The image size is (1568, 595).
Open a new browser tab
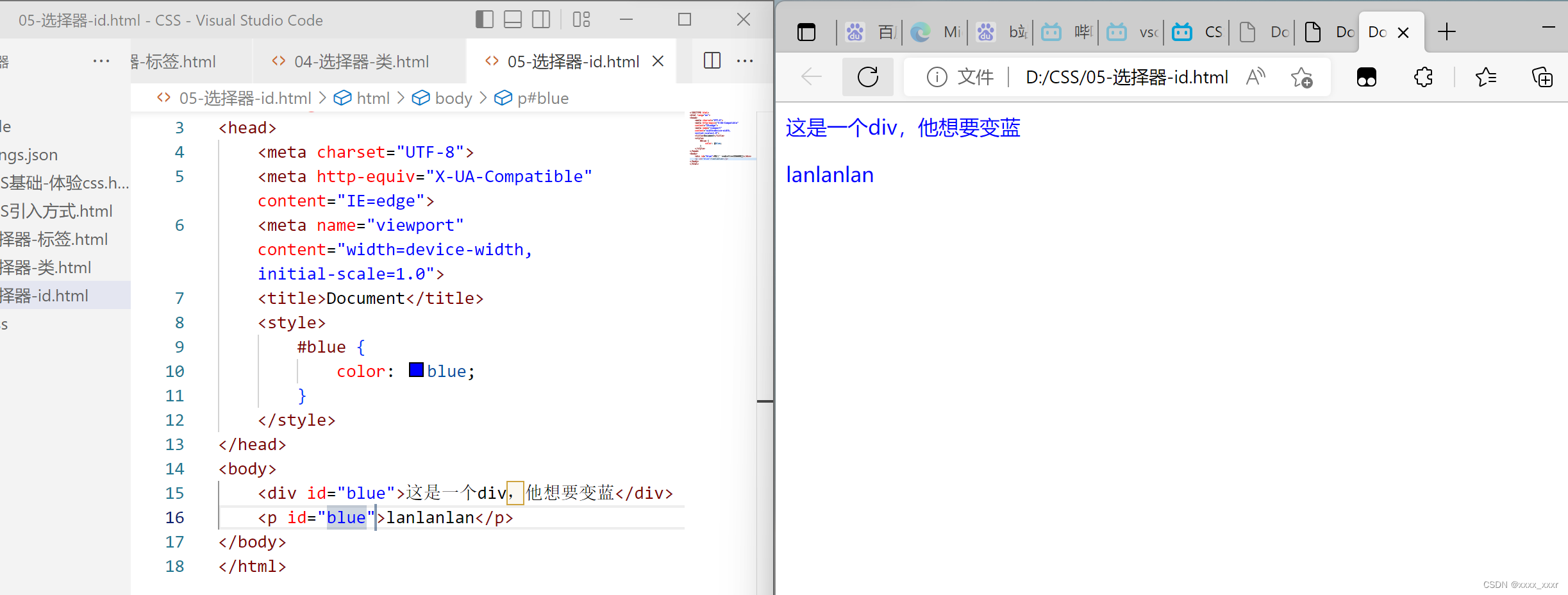pyautogui.click(x=1447, y=31)
